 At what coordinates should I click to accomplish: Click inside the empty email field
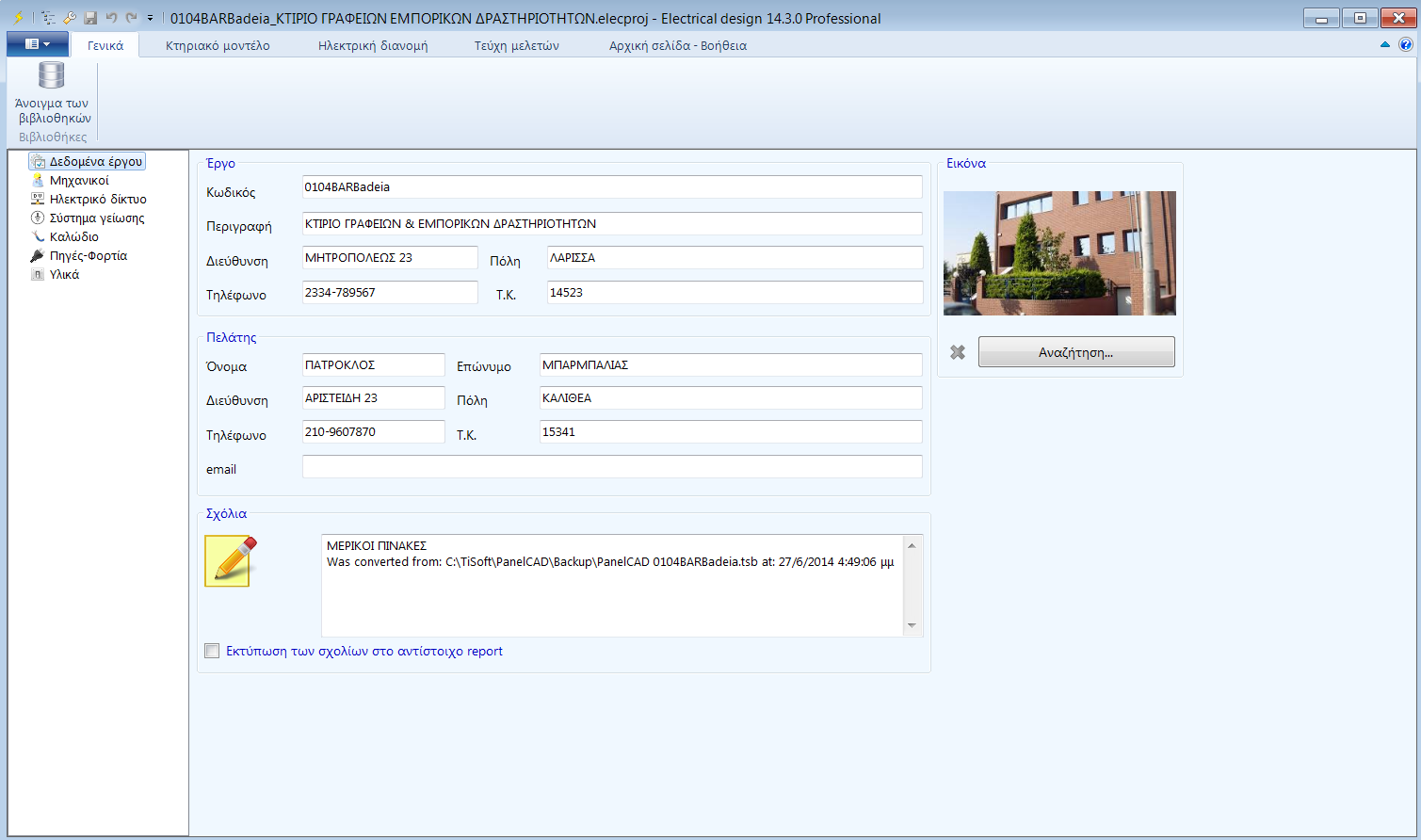click(612, 466)
